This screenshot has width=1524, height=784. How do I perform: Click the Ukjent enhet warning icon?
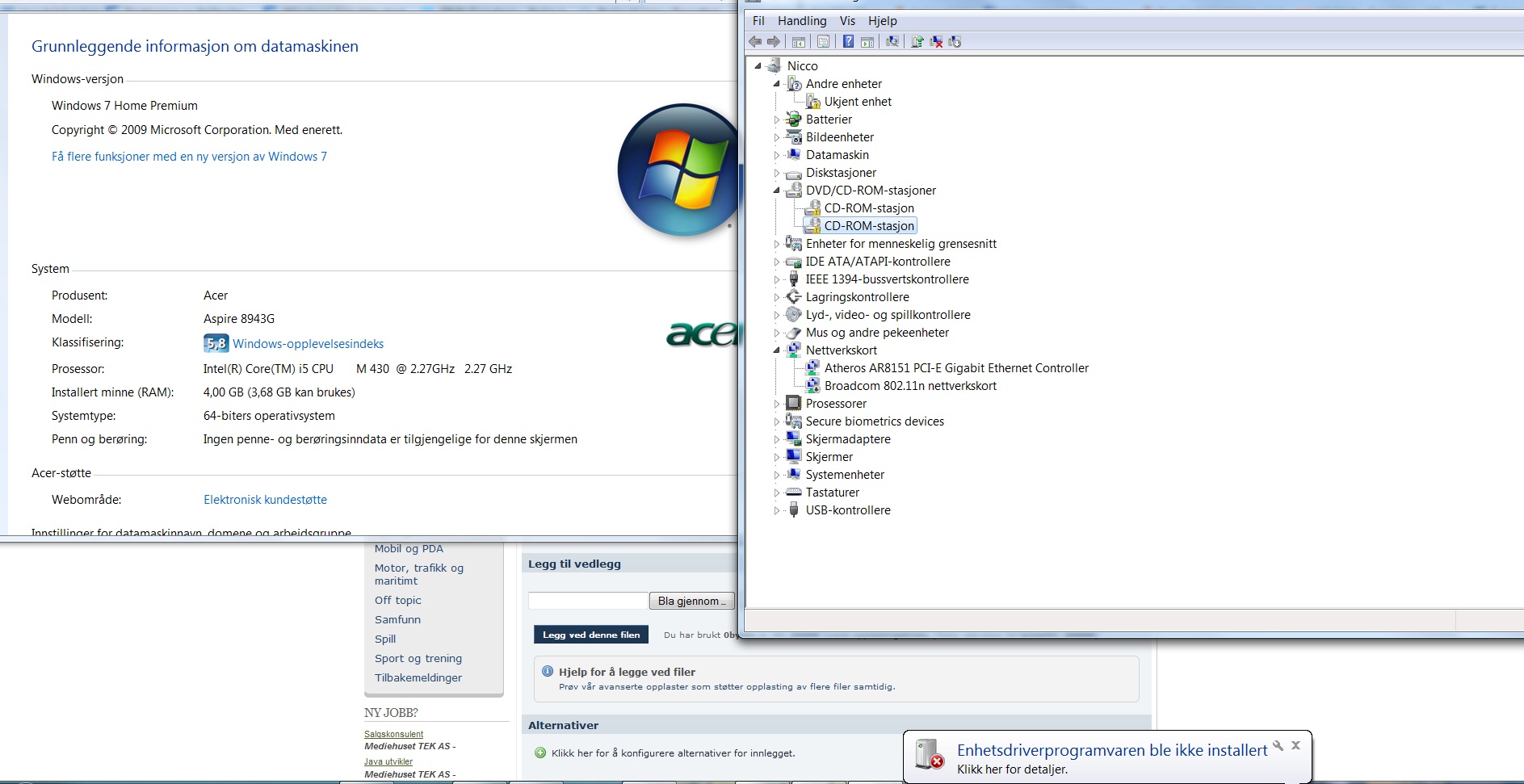812,101
